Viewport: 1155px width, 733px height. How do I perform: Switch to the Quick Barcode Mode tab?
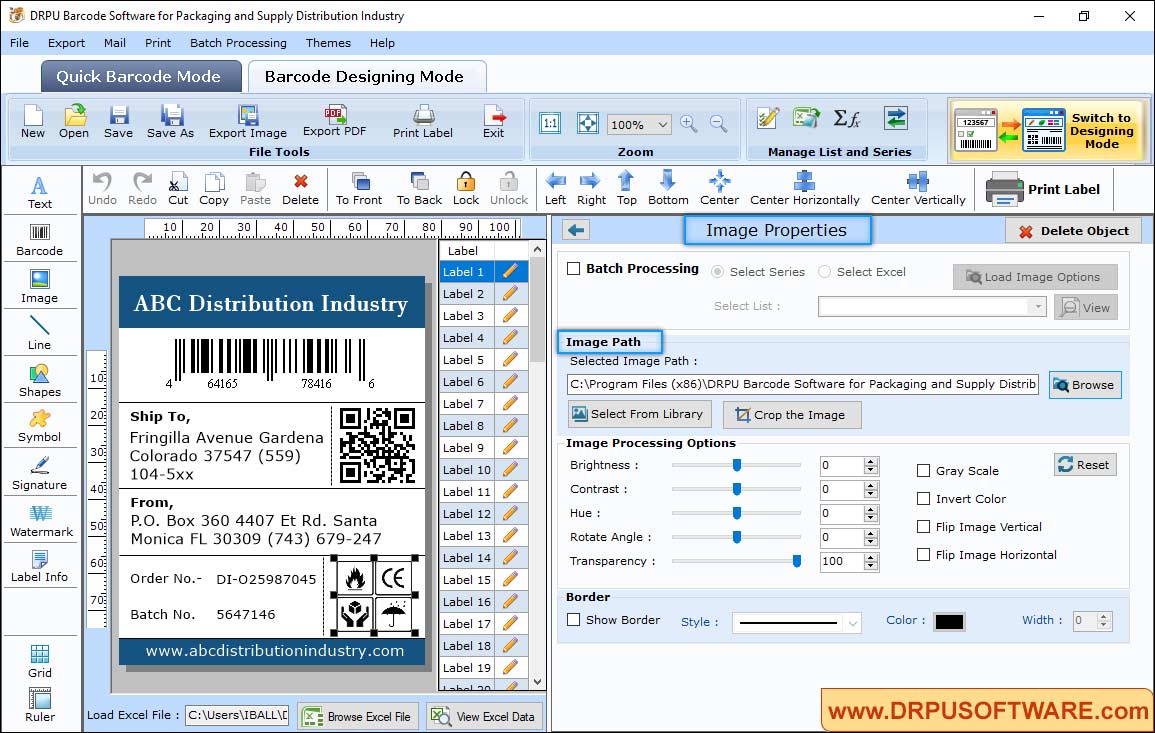tap(140, 77)
